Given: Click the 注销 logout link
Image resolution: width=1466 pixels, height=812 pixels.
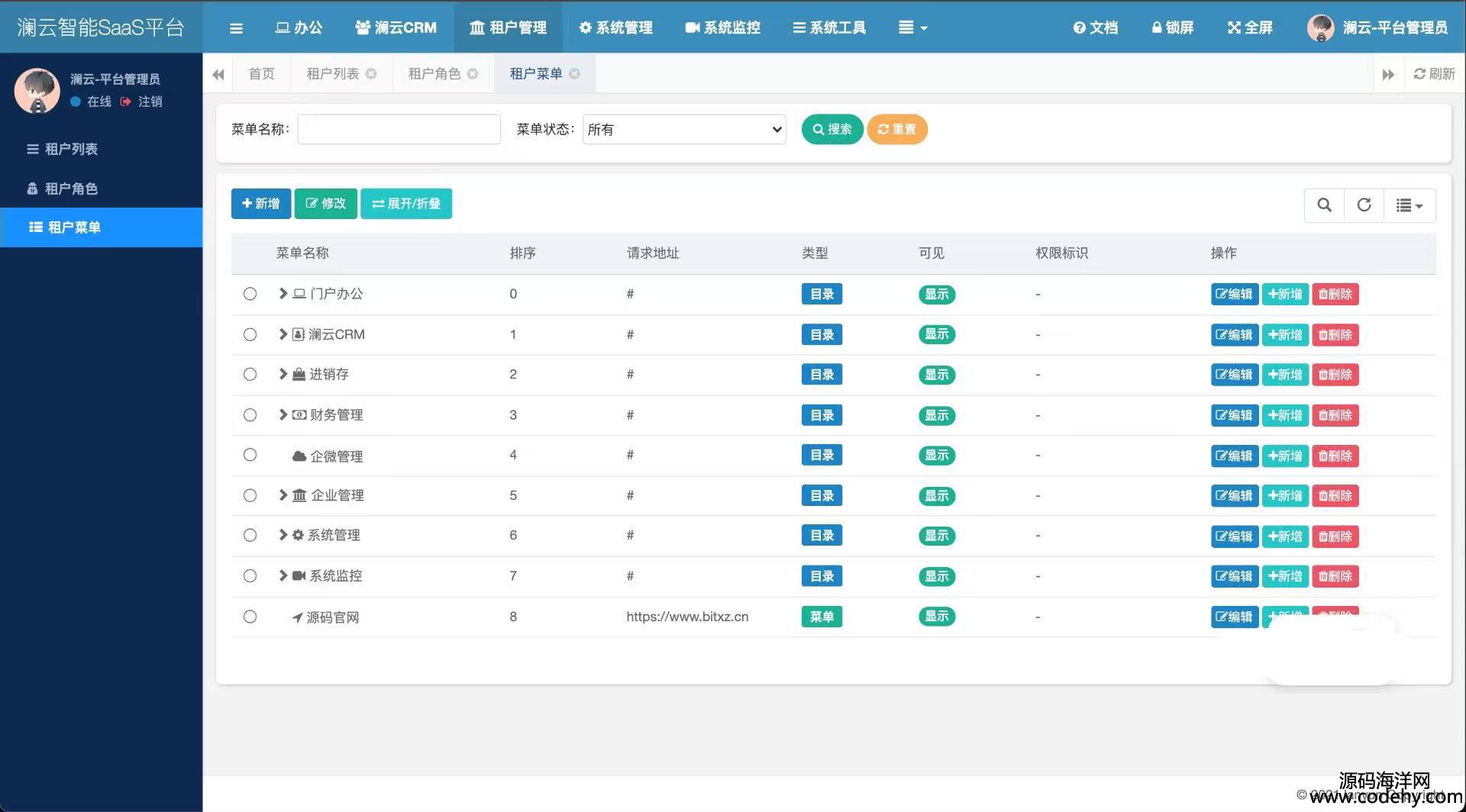Looking at the screenshot, I should click(x=142, y=101).
